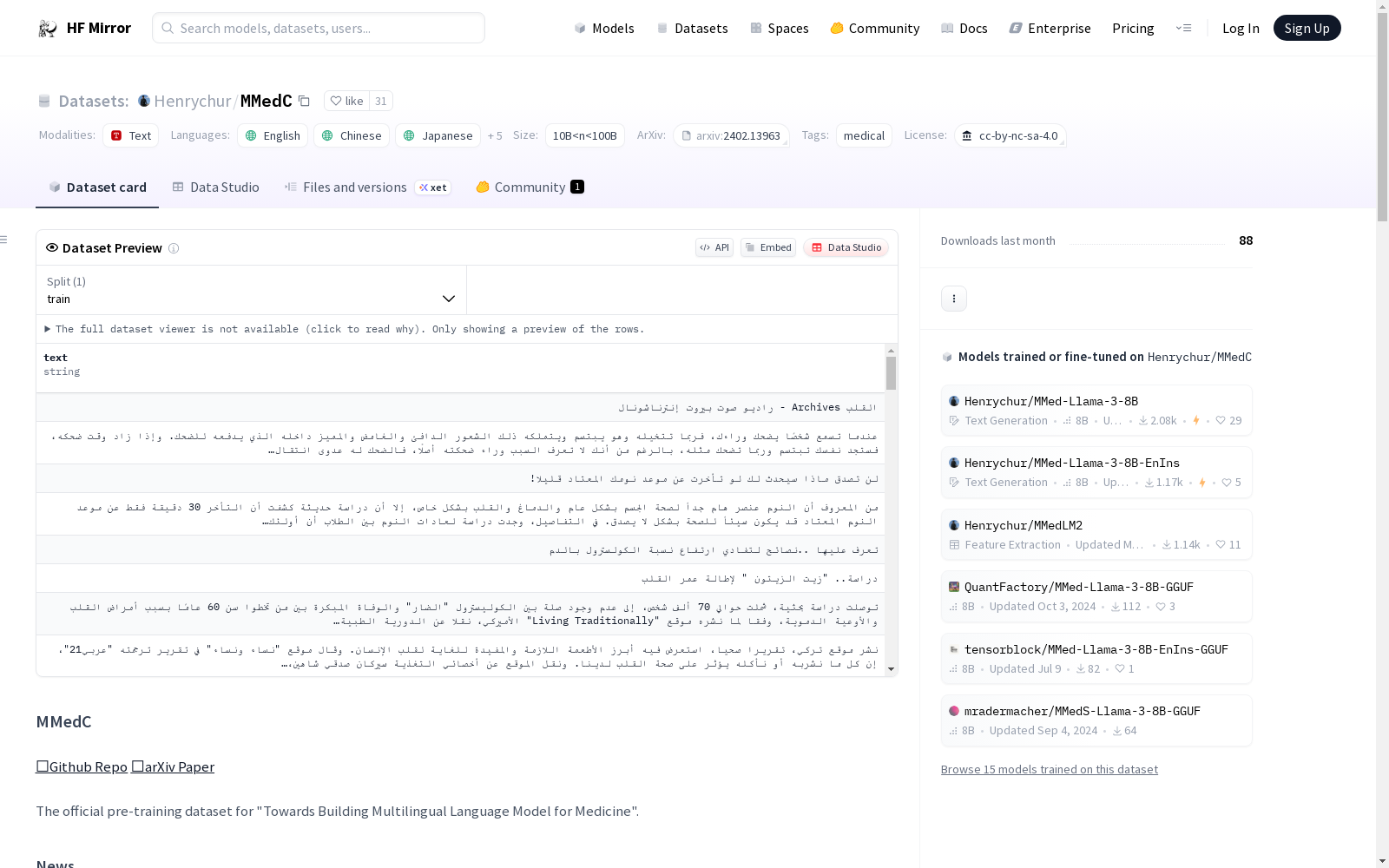Image resolution: width=1389 pixels, height=868 pixels.
Task: Open the navigation more-menu icon beside Pricing
Action: 1183,28
